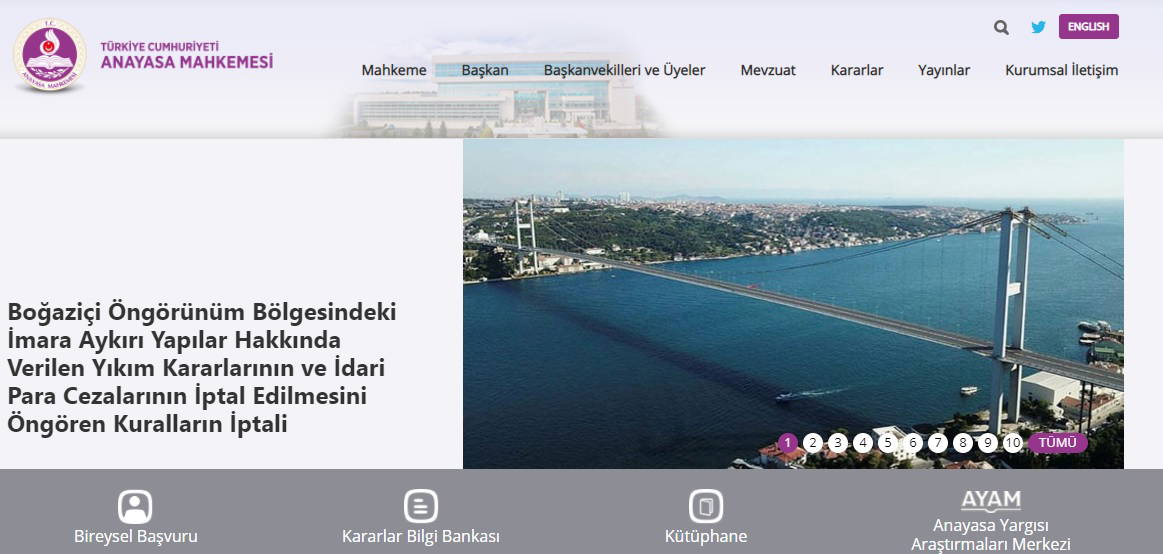Open the Başkan menu item
The width and height of the screenshot is (1163, 554).
pos(485,70)
